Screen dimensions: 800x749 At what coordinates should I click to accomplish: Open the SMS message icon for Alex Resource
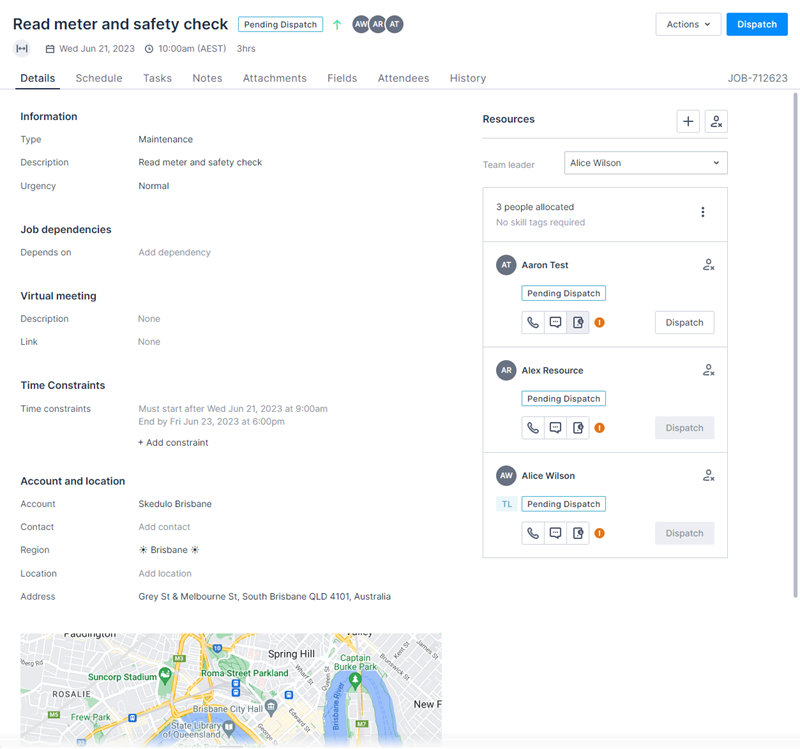tap(555, 427)
